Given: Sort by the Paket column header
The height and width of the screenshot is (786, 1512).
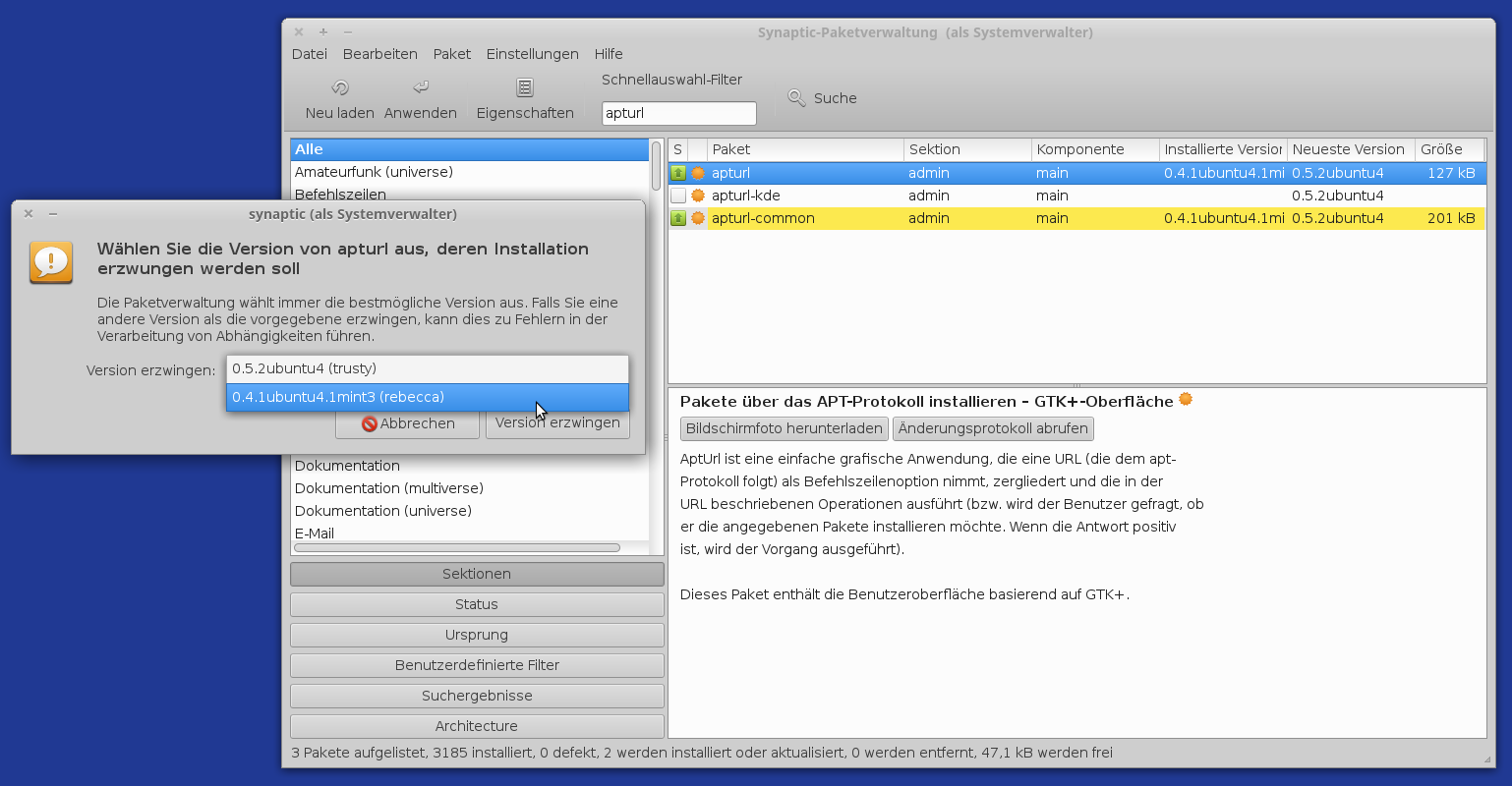Looking at the screenshot, I should click(x=805, y=149).
